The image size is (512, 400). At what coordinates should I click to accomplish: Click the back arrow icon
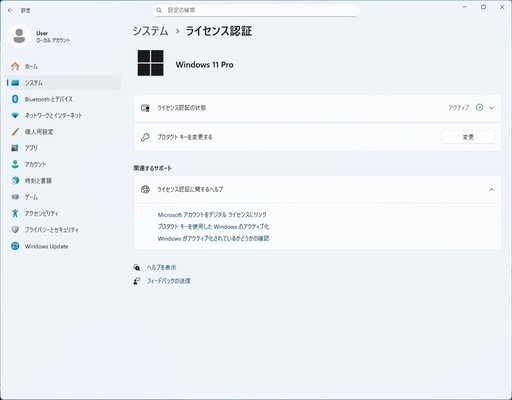click(x=10, y=10)
